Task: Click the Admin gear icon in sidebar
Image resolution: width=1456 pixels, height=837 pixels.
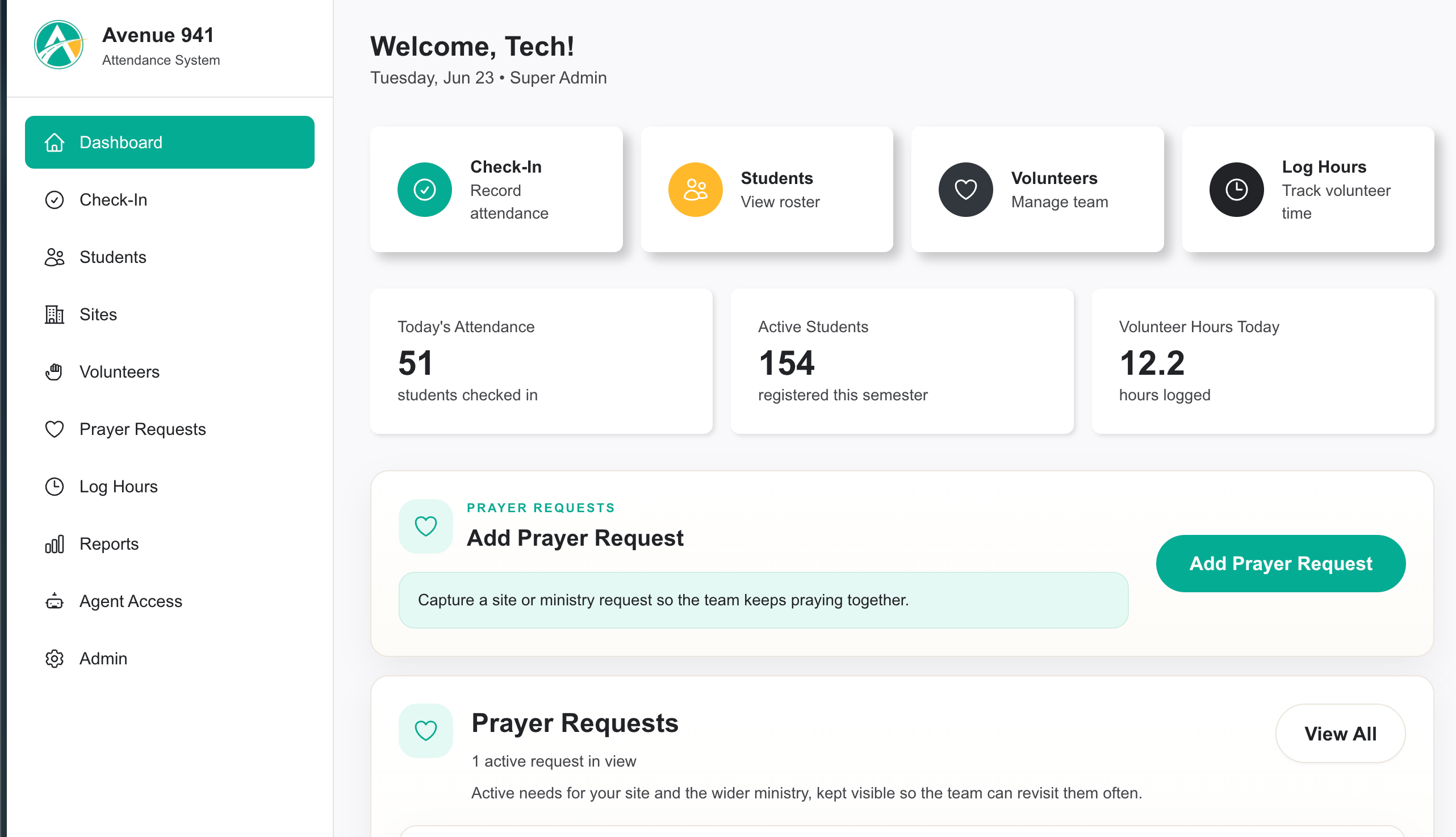Action: click(55, 659)
